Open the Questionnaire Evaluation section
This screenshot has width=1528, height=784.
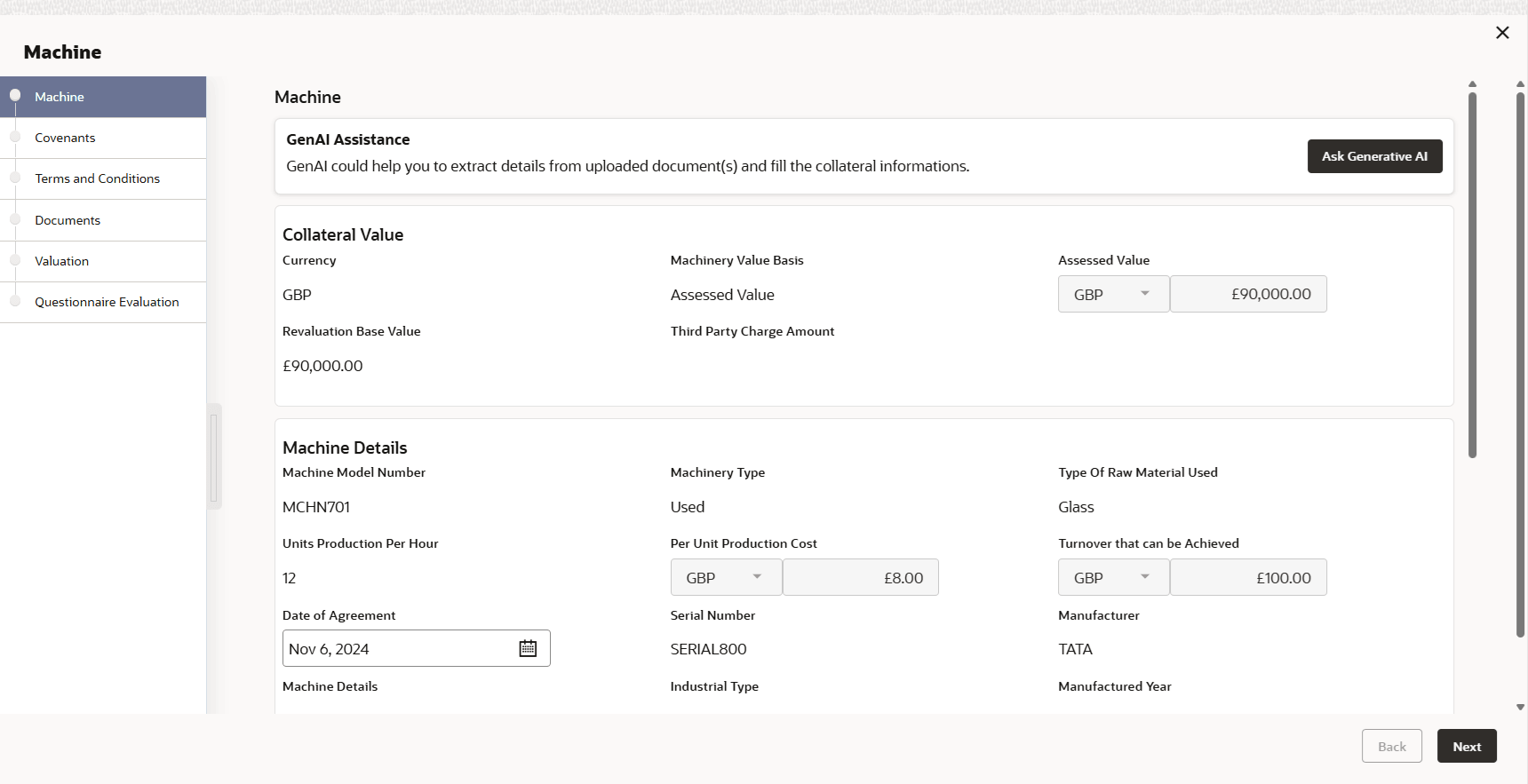point(107,302)
